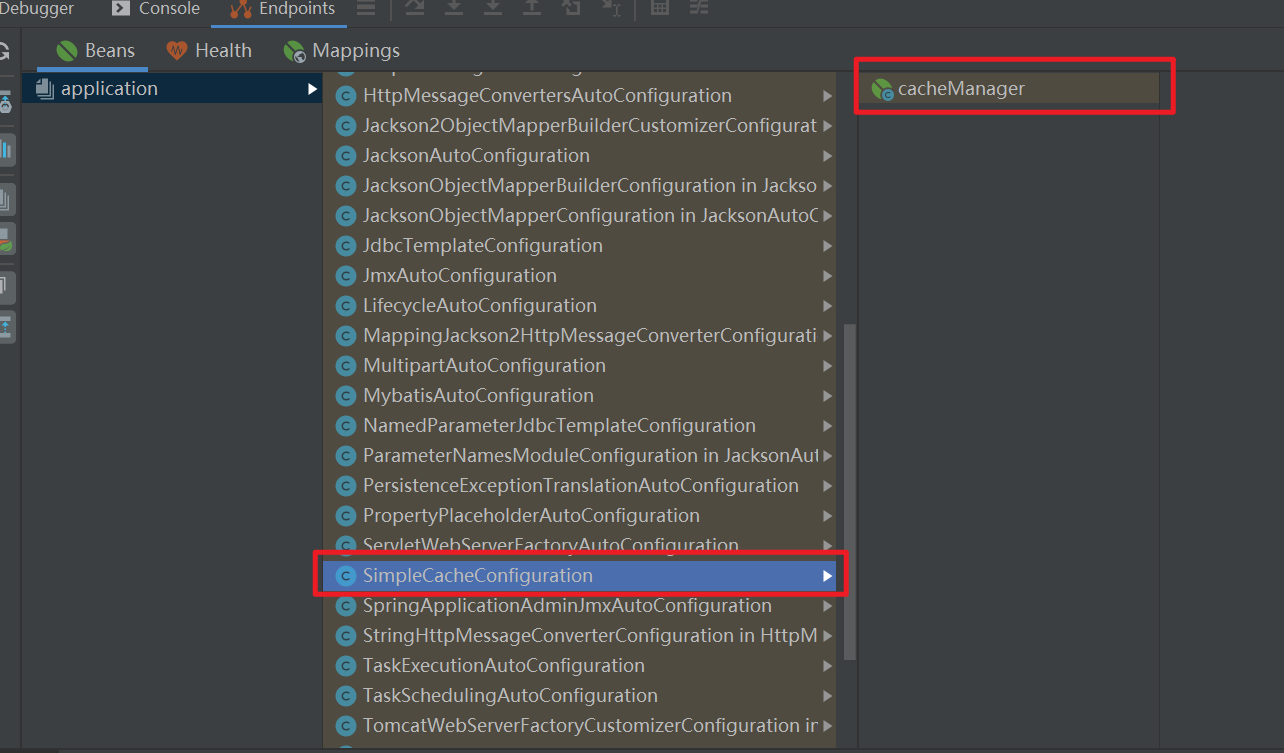The height and width of the screenshot is (753, 1284).
Task: Click the stacked pages sidebar icon
Action: [6, 199]
